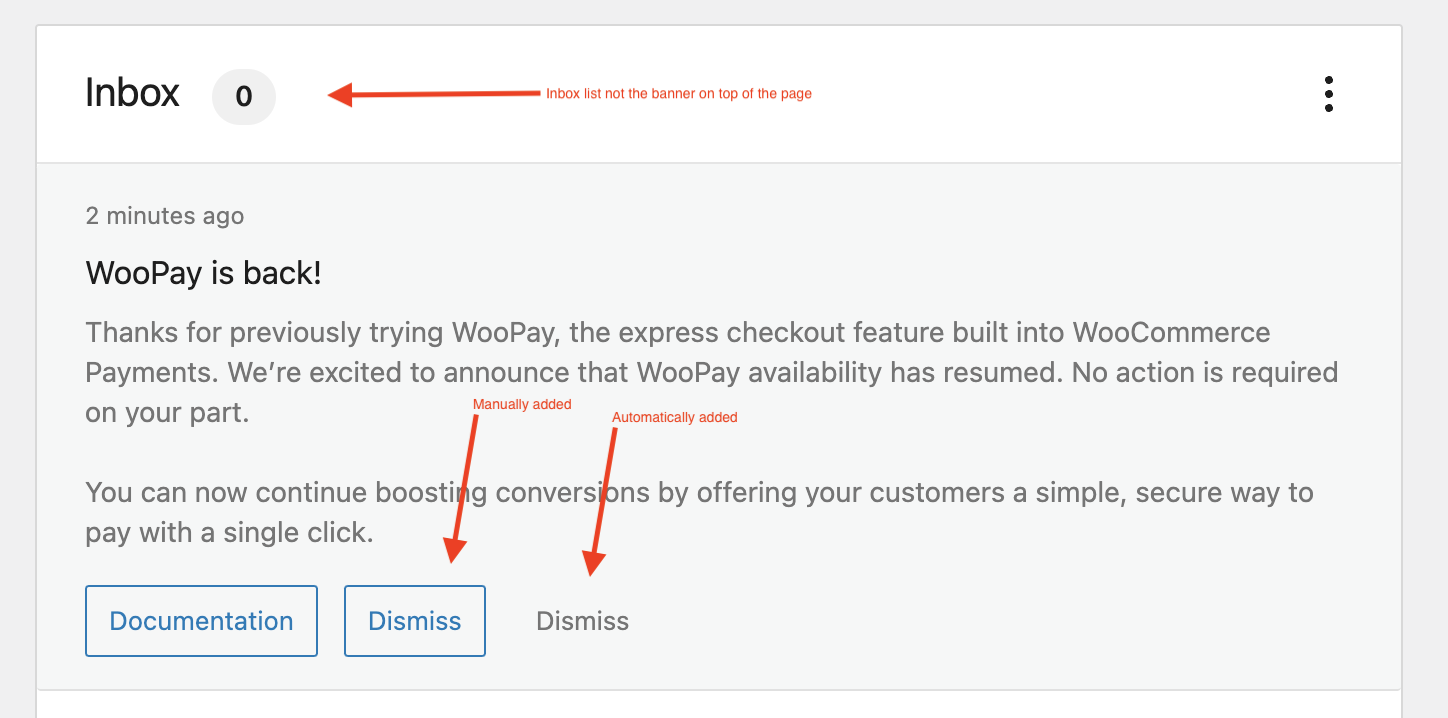Click the Inbox list not the banner annotation
Viewport: 1448px width, 718px height.
click(x=678, y=94)
